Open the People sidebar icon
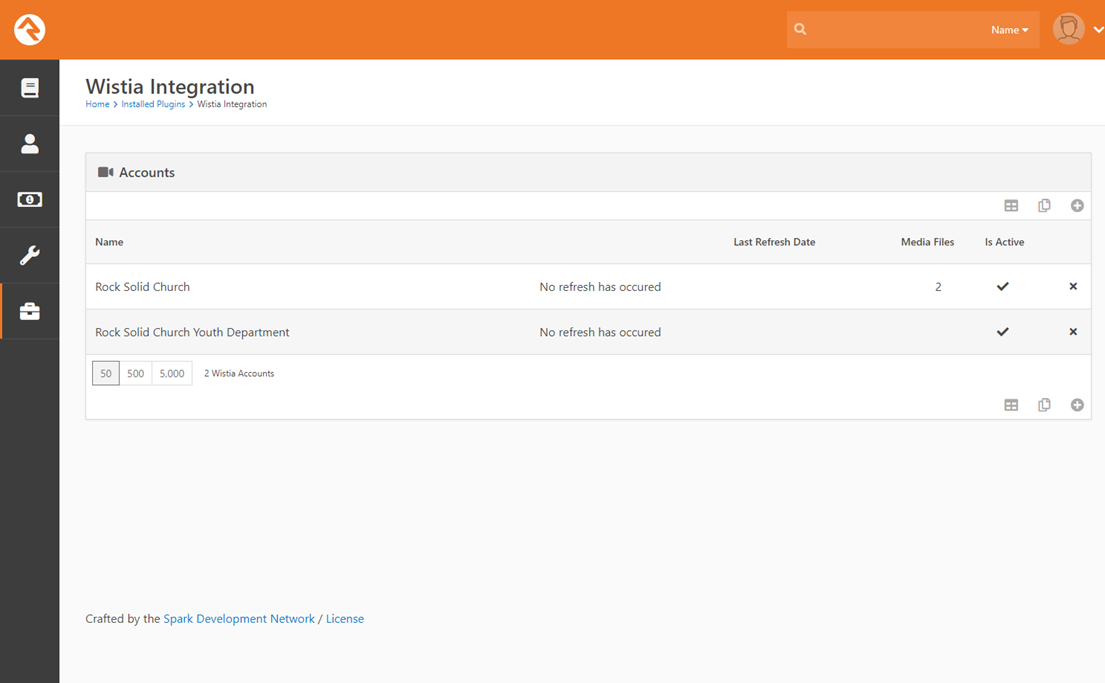This screenshot has height=683, width=1105. point(30,144)
